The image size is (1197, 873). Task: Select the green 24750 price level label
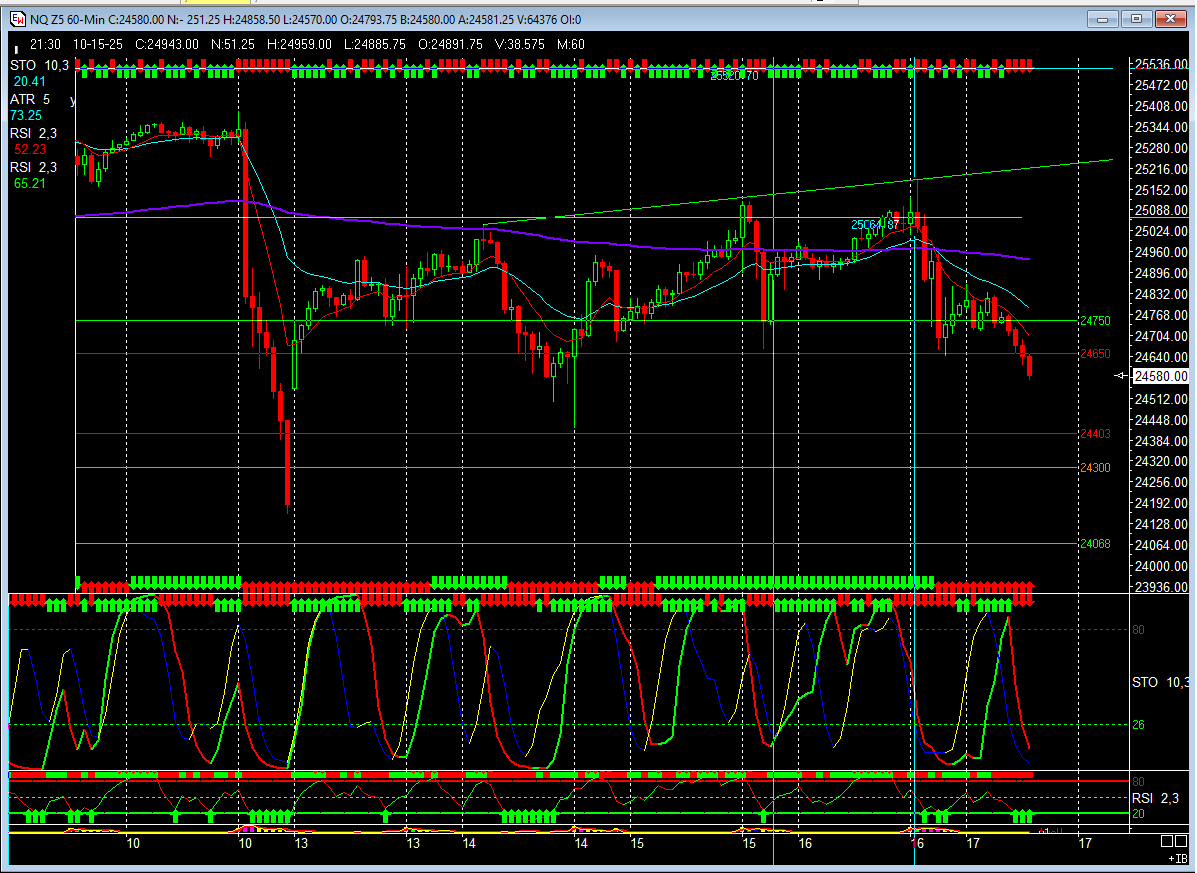click(1095, 321)
